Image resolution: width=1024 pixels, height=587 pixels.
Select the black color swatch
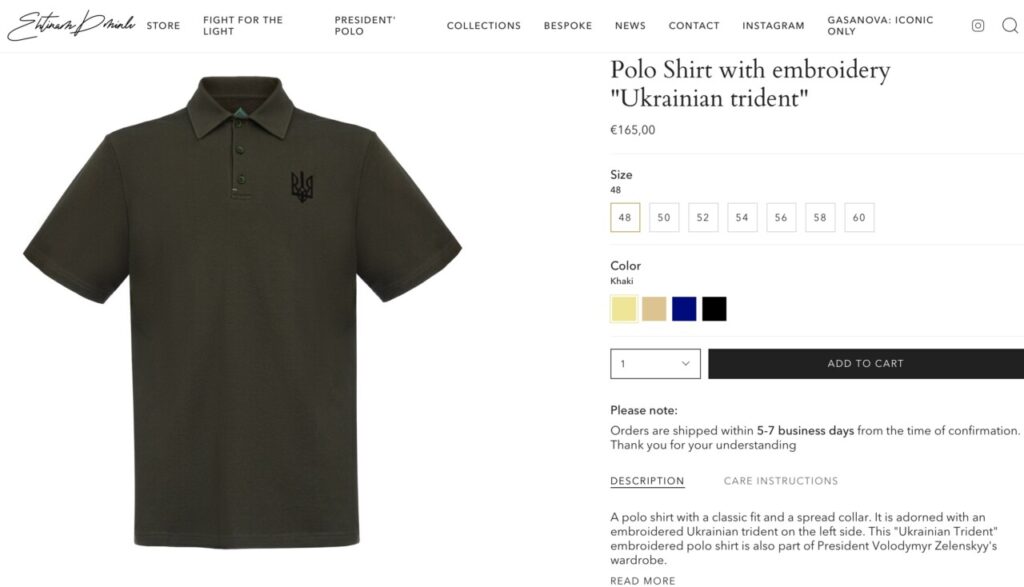click(x=714, y=309)
